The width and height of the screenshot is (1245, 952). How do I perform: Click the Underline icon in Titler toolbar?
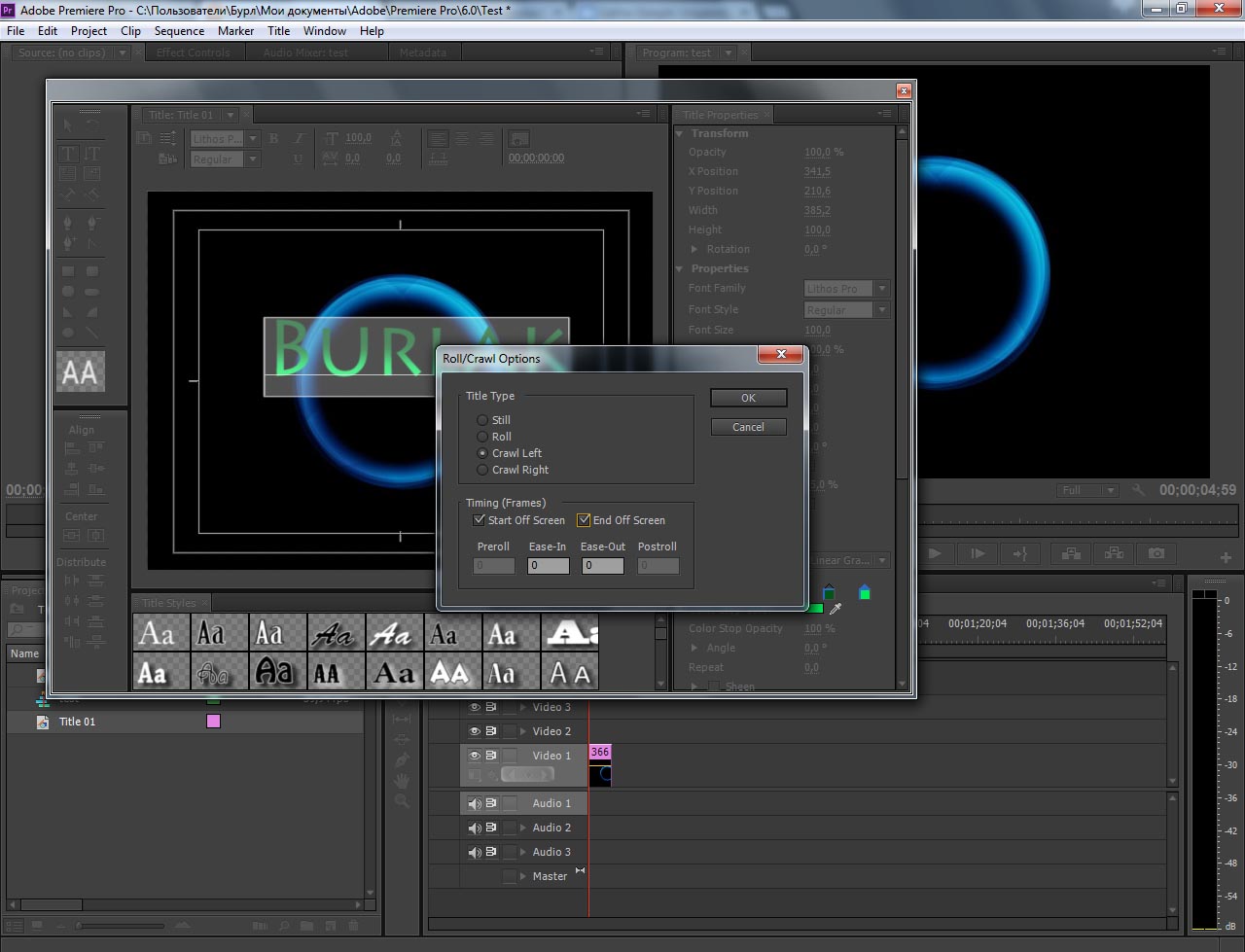tap(298, 159)
